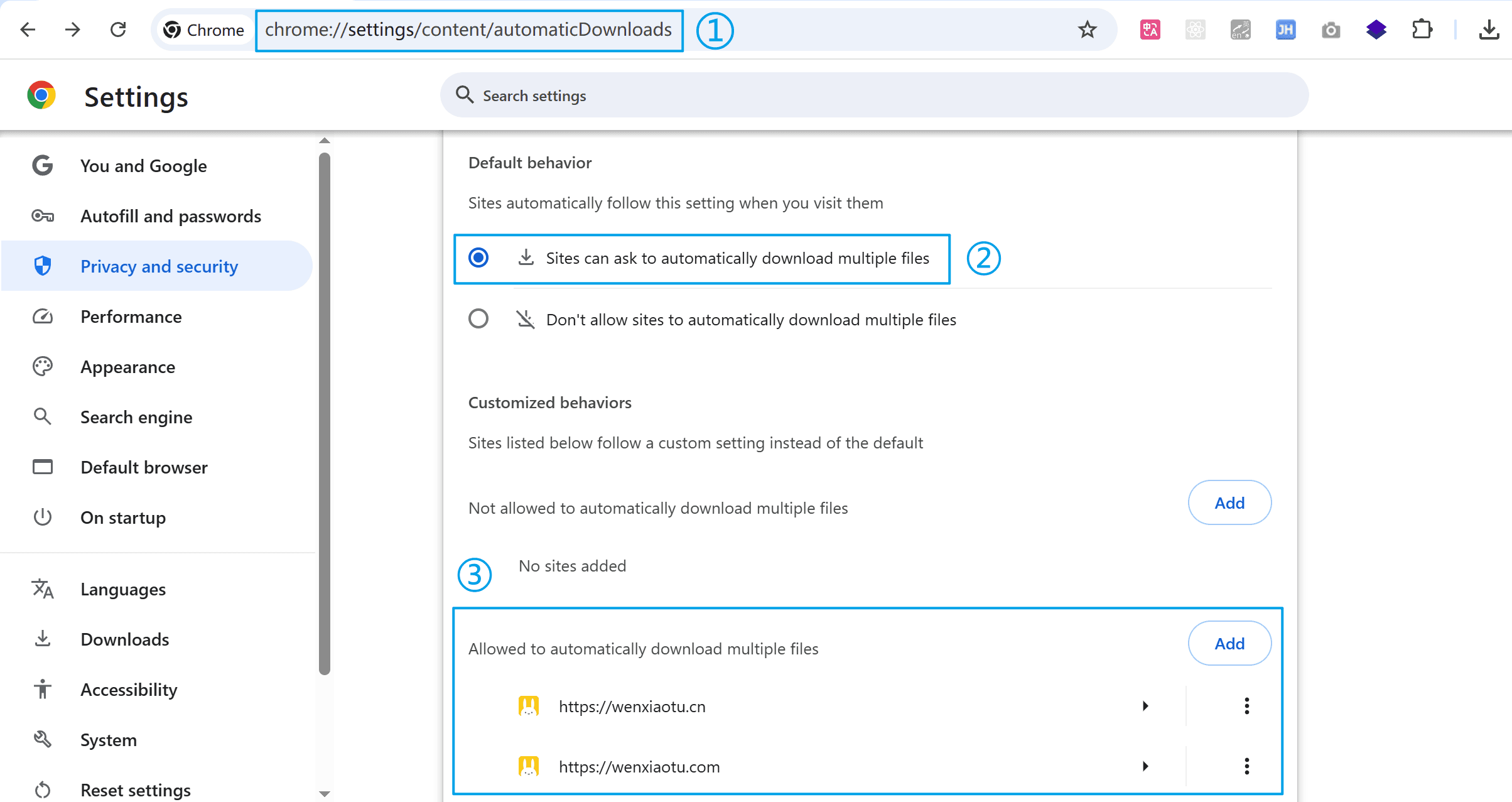Click the camera screenshot extension icon

[x=1331, y=30]
